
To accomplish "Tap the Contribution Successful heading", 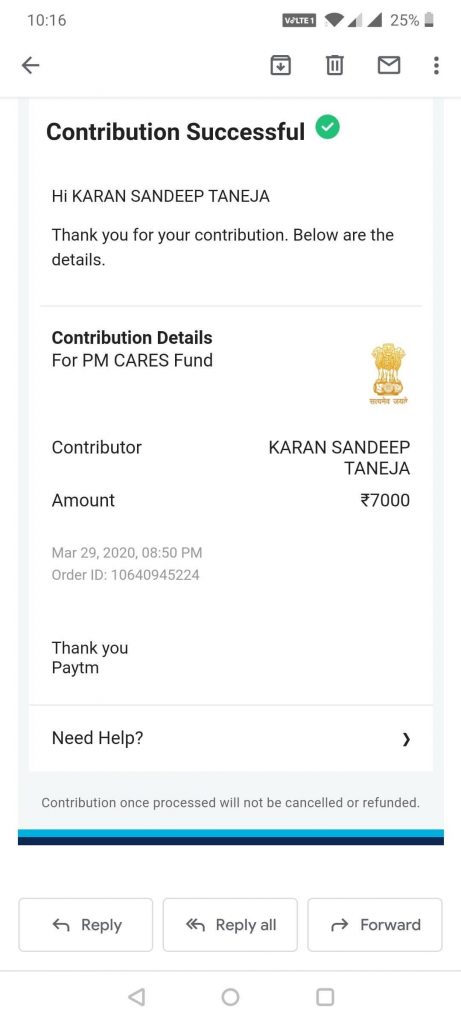I will click(175, 131).
